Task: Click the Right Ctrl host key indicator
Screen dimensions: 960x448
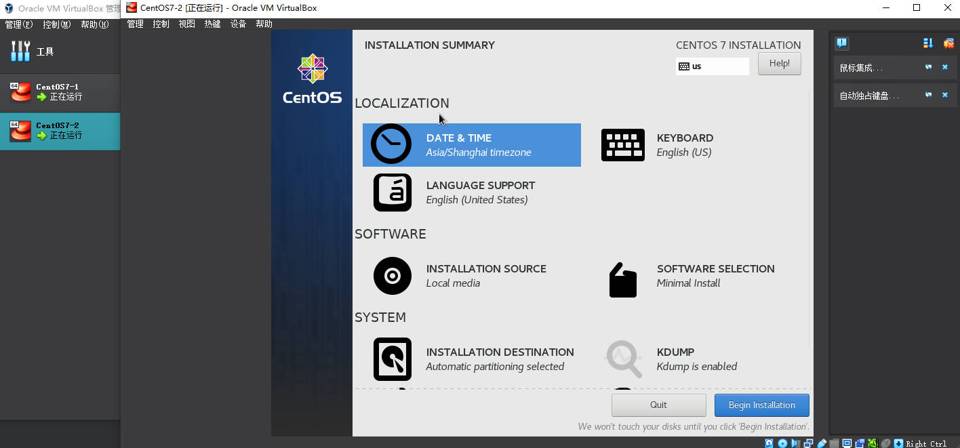Action: pyautogui.click(x=925, y=443)
